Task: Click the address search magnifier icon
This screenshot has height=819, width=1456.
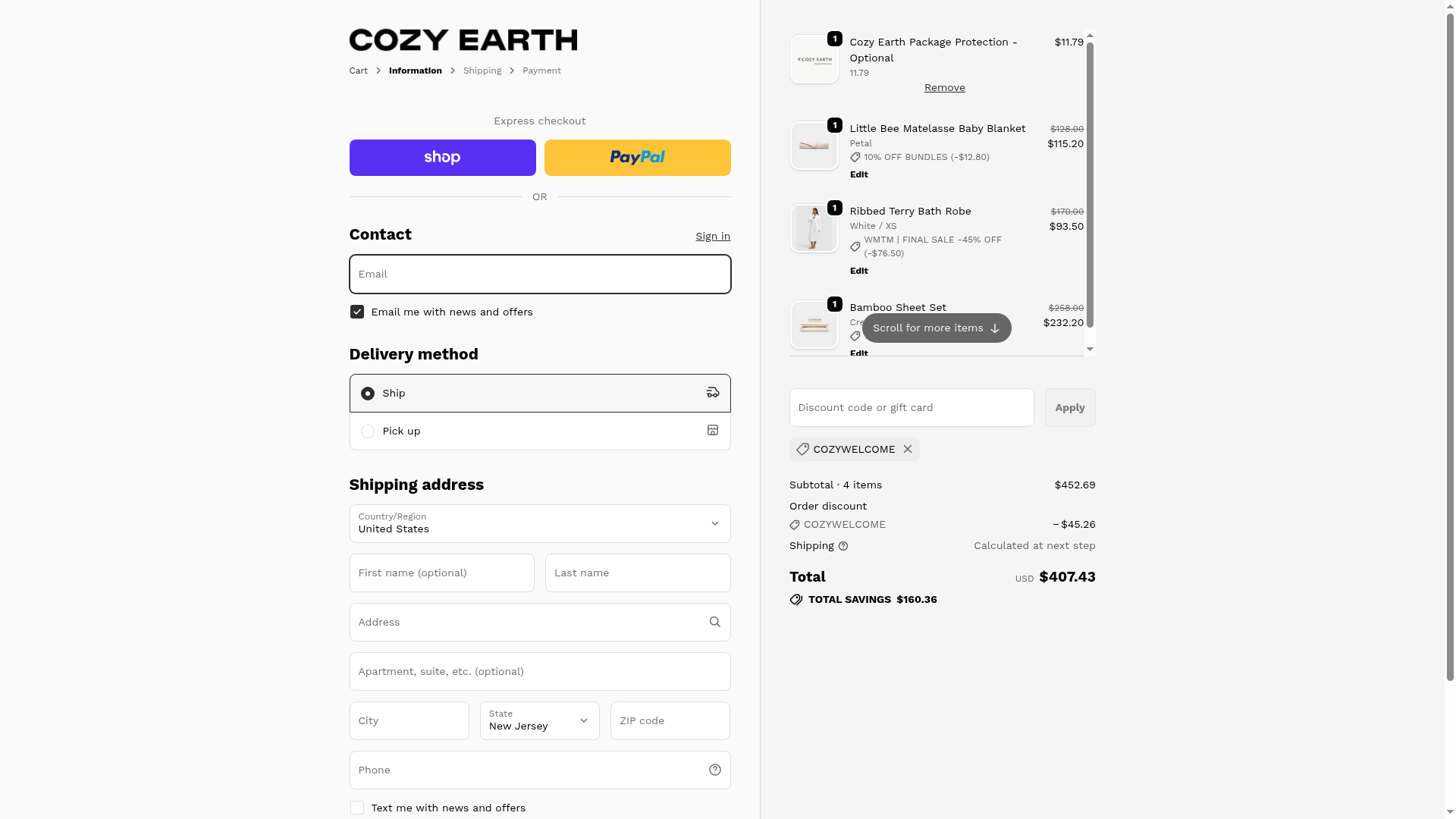Action: 714,622
